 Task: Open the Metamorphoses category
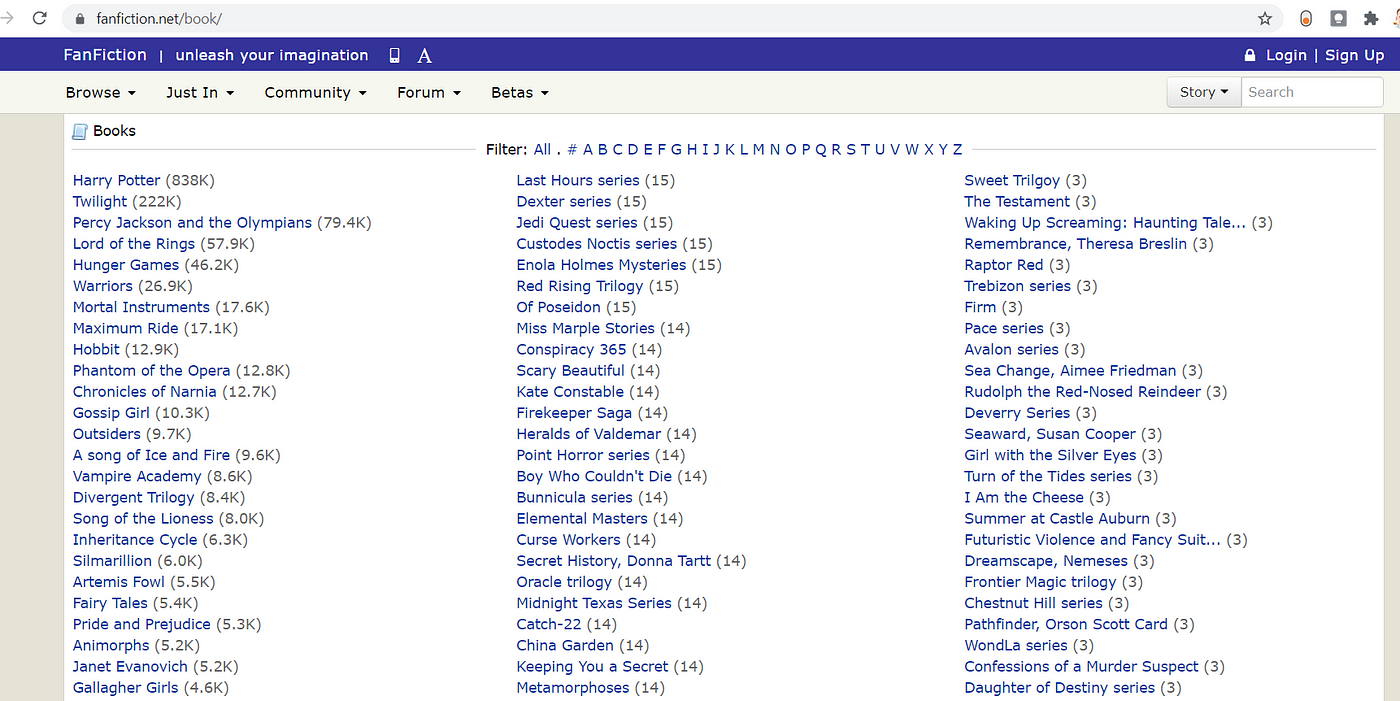pyautogui.click(x=572, y=687)
